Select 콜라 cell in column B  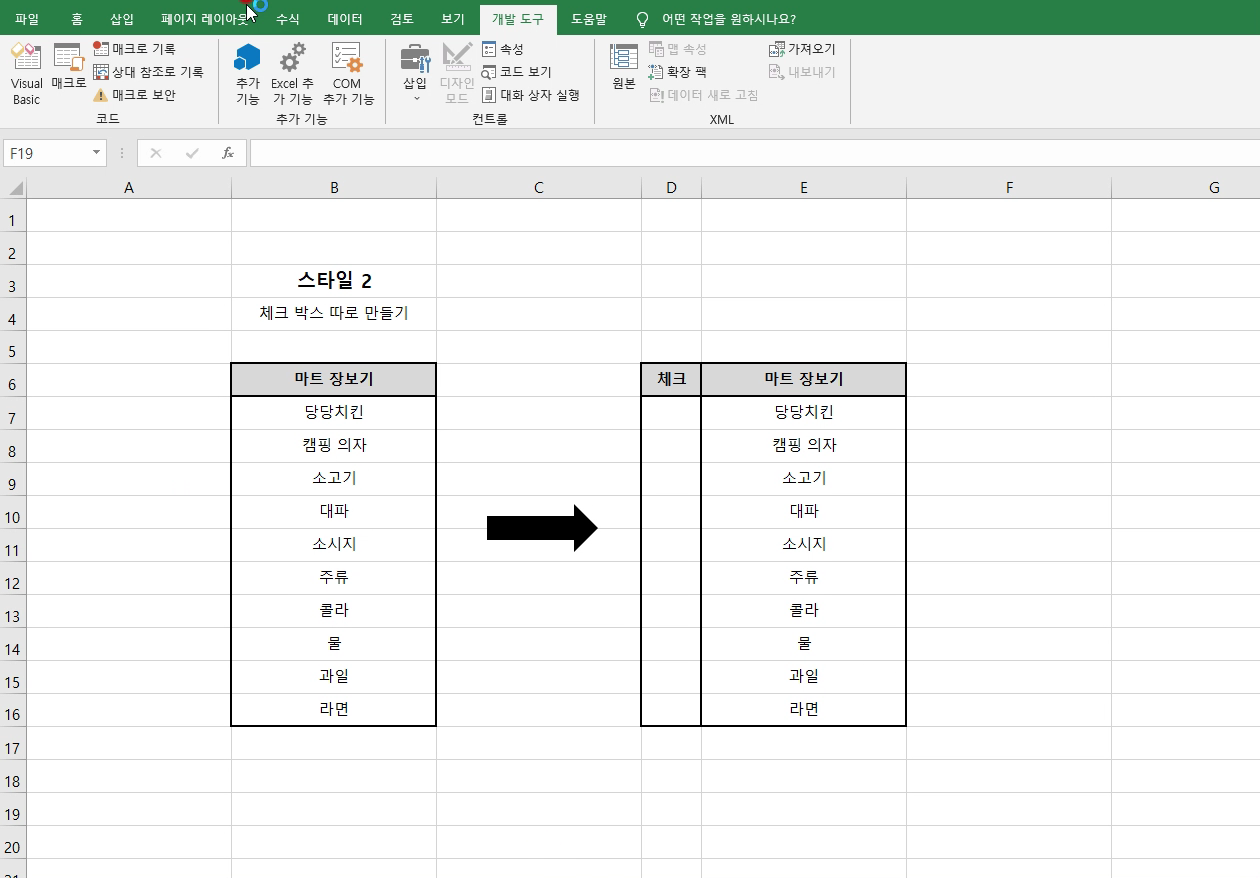334,610
